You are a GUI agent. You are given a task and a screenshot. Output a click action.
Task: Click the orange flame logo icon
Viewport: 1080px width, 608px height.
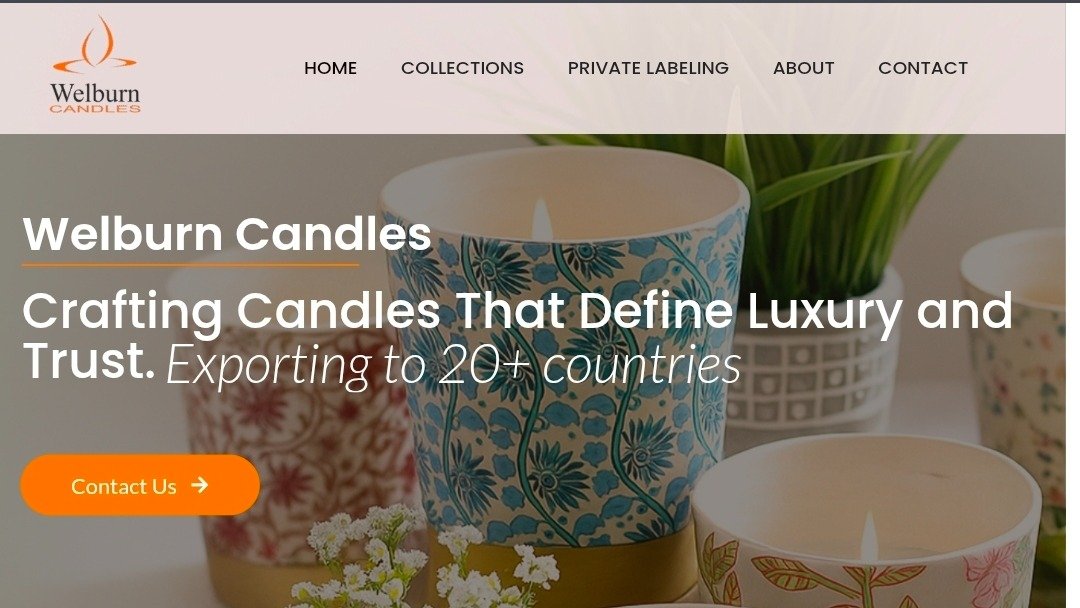point(95,45)
